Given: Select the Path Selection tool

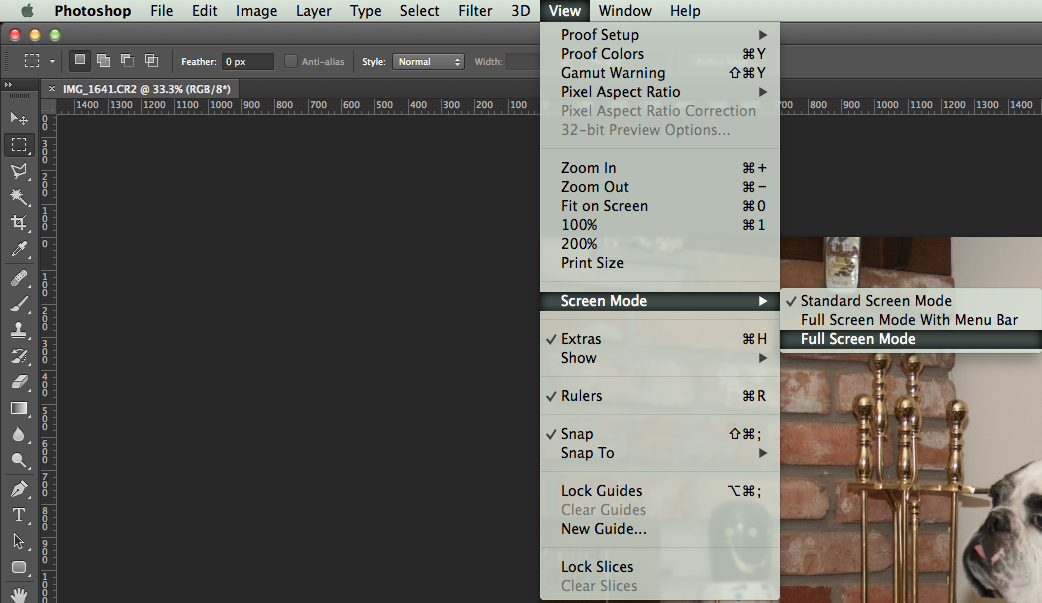Looking at the screenshot, I should point(19,541).
